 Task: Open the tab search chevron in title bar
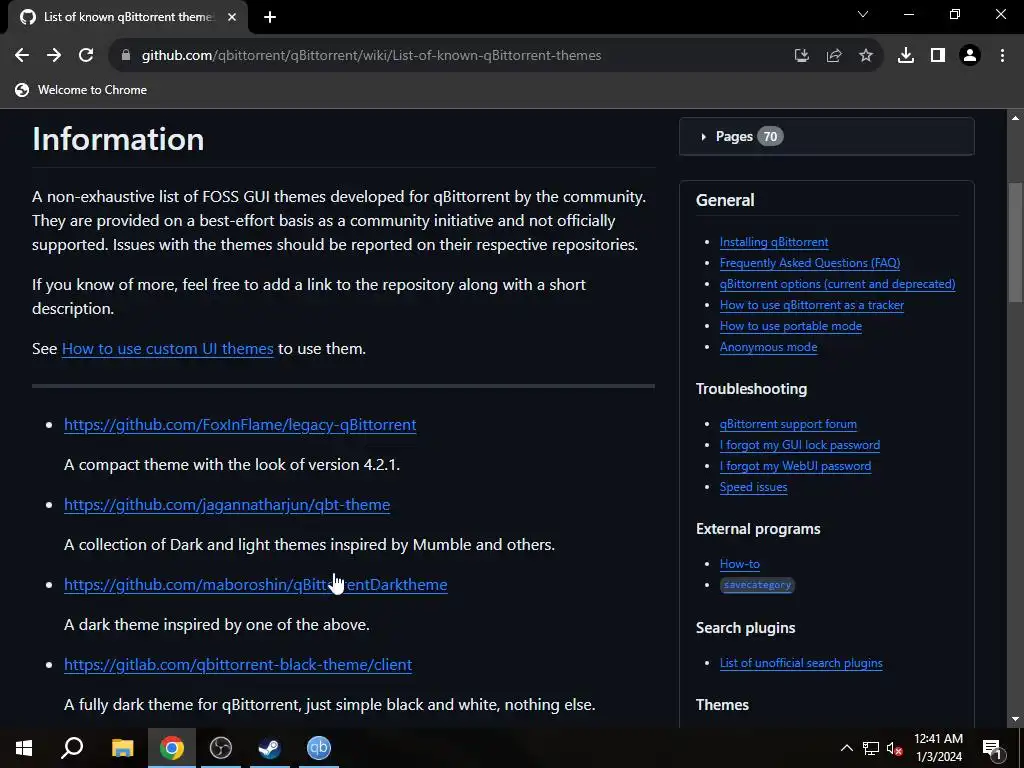863,14
